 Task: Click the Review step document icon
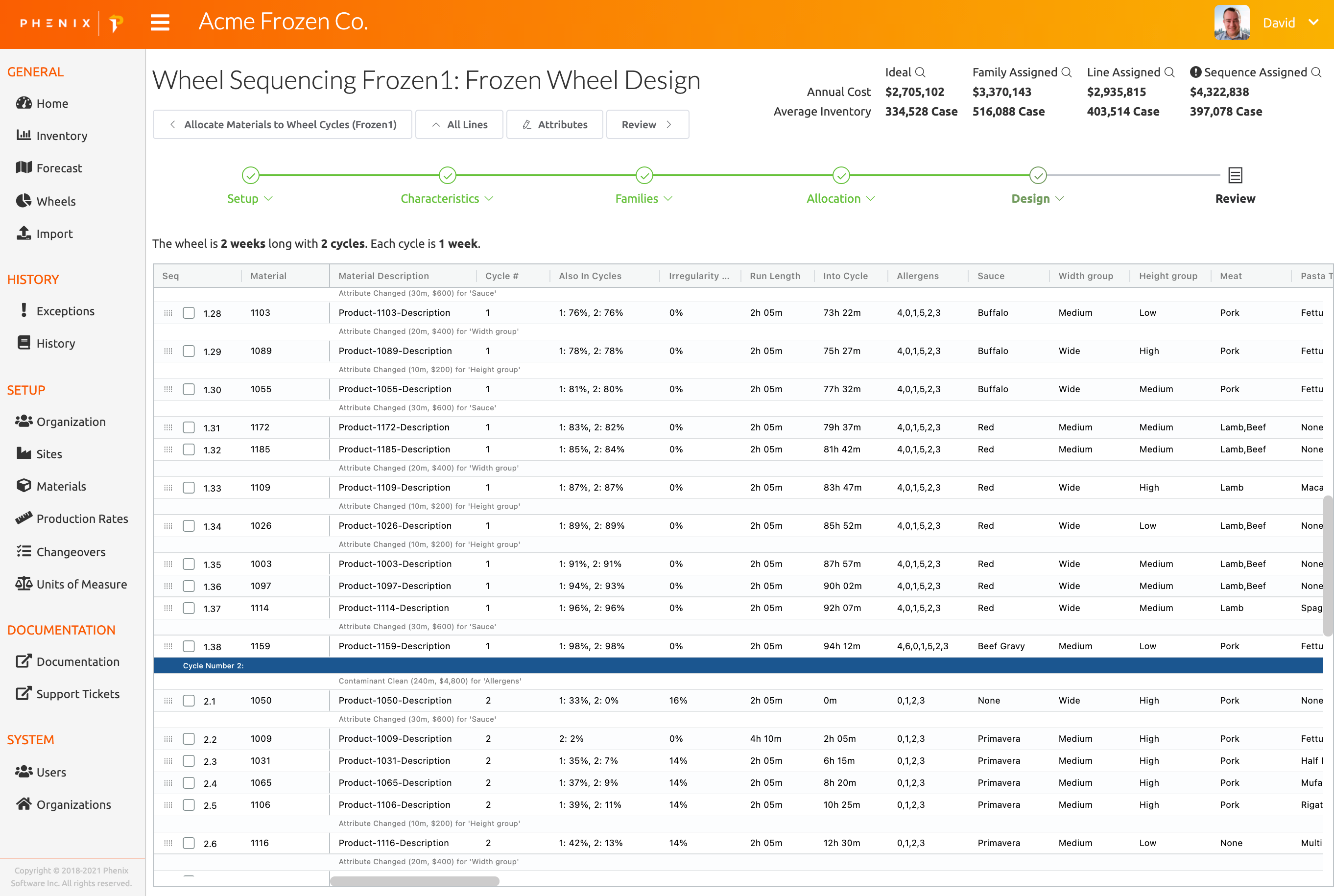tap(1235, 175)
